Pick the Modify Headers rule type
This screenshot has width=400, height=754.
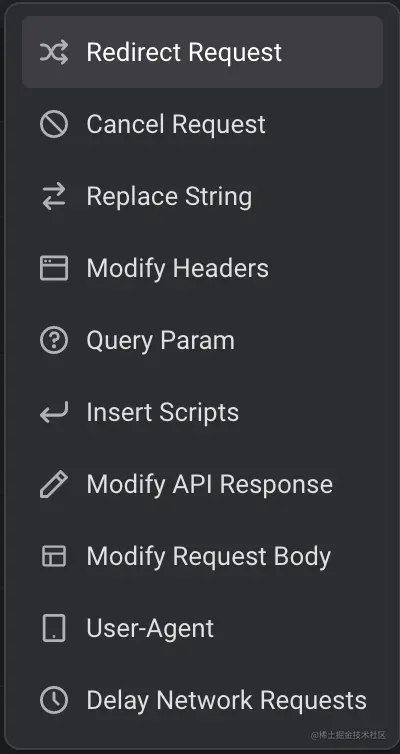click(202, 268)
